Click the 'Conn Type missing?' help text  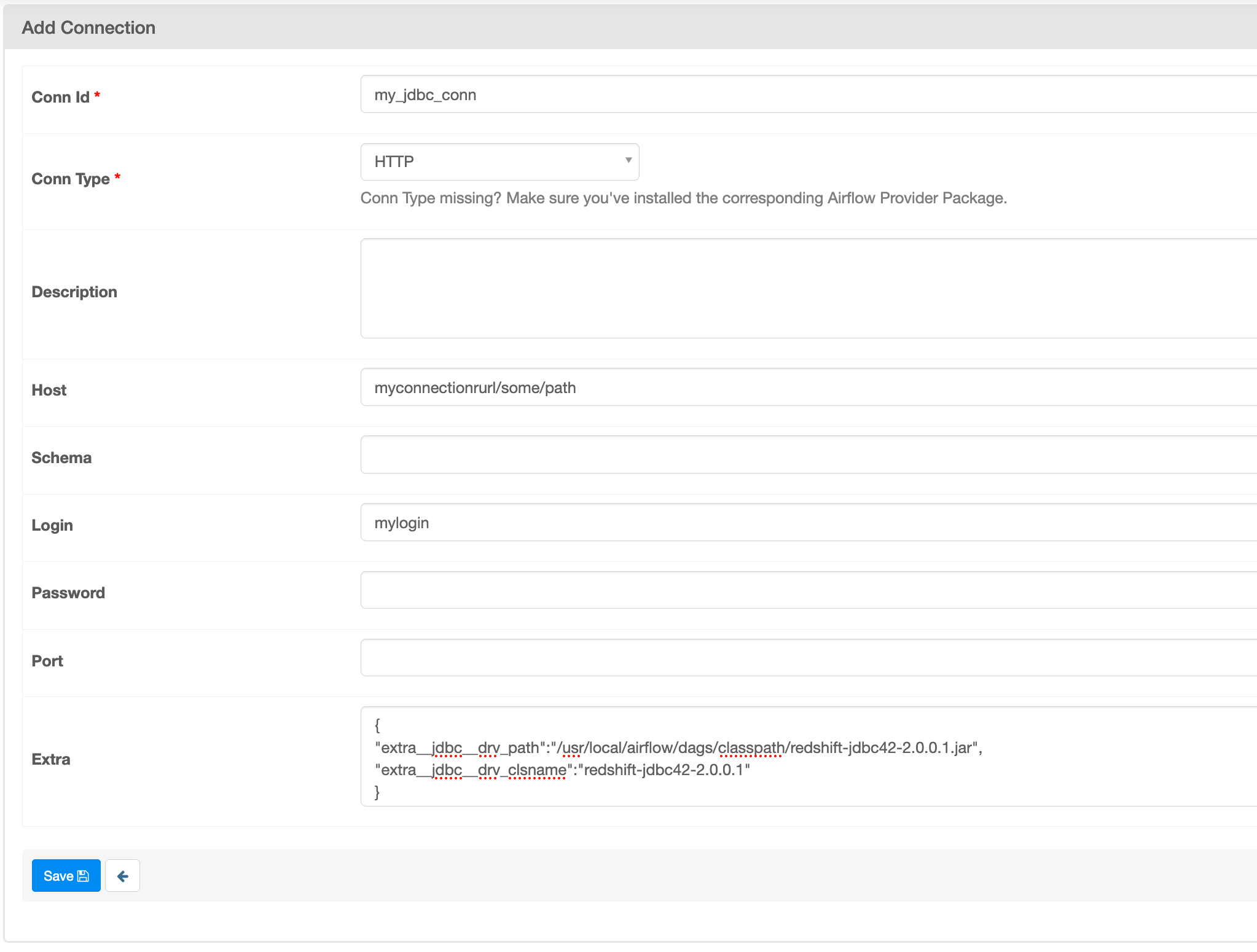pyautogui.click(x=683, y=198)
